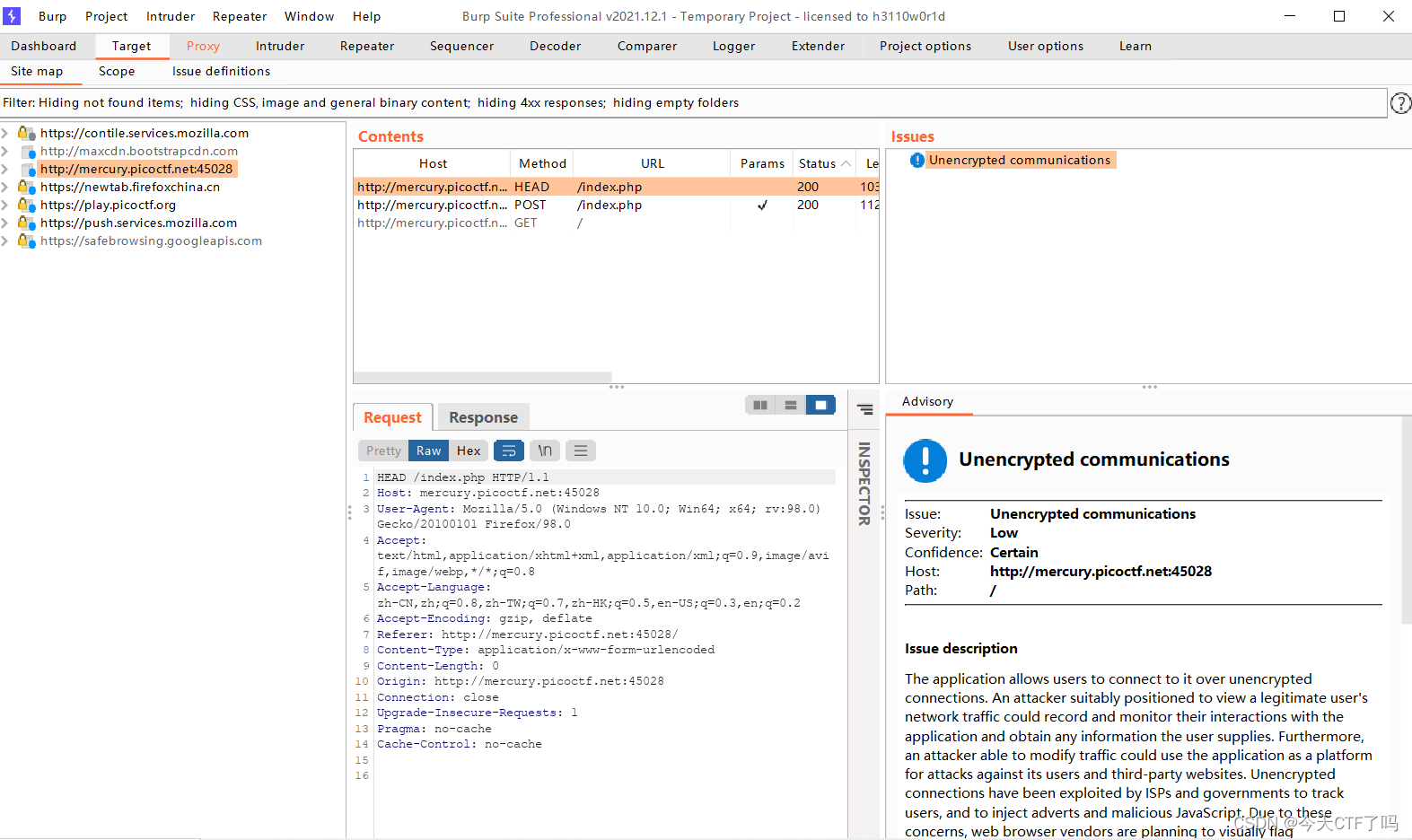Screen dimensions: 1412x840
Task: Open the Learn tab
Action: 1136,46
